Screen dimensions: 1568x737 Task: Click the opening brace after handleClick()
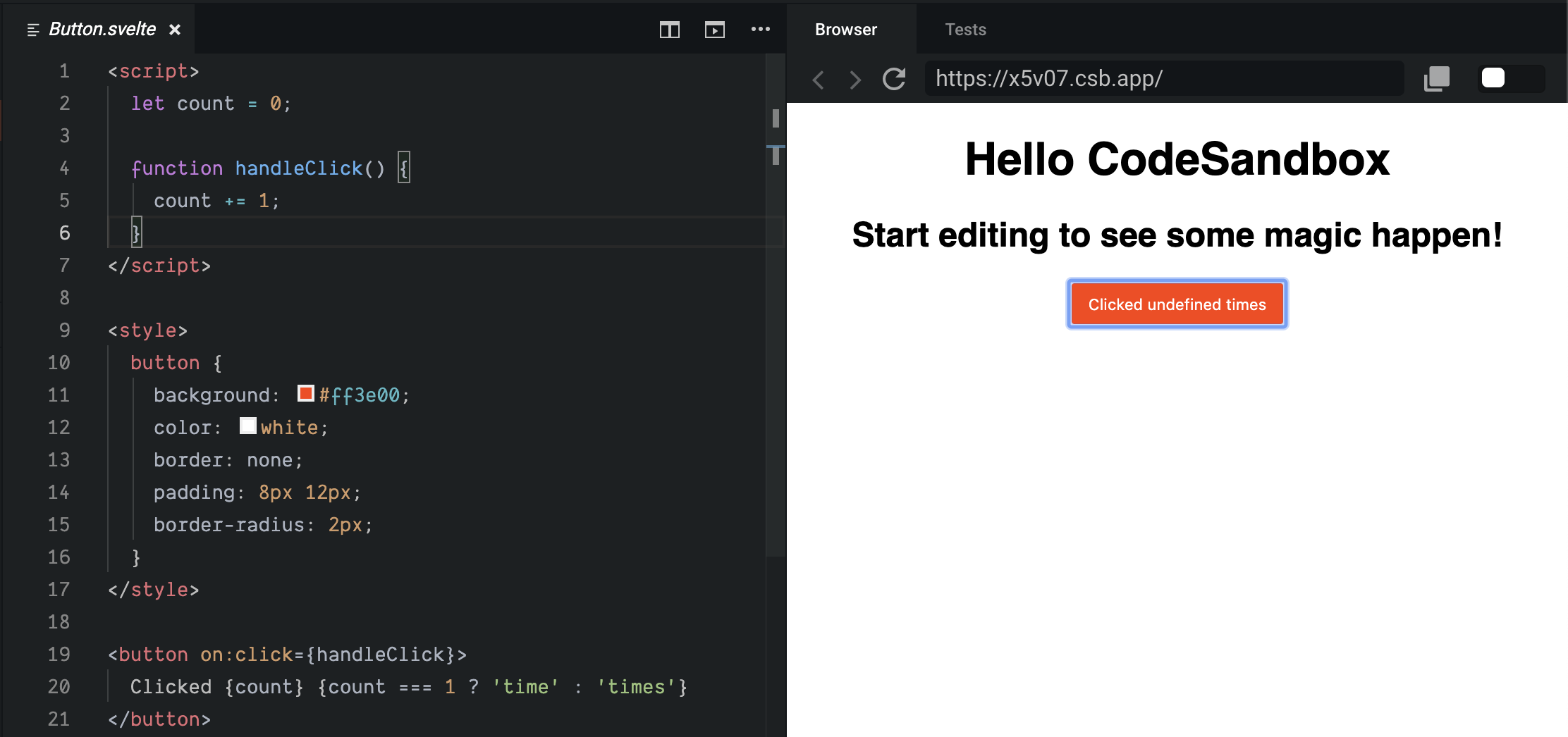pyautogui.click(x=403, y=168)
